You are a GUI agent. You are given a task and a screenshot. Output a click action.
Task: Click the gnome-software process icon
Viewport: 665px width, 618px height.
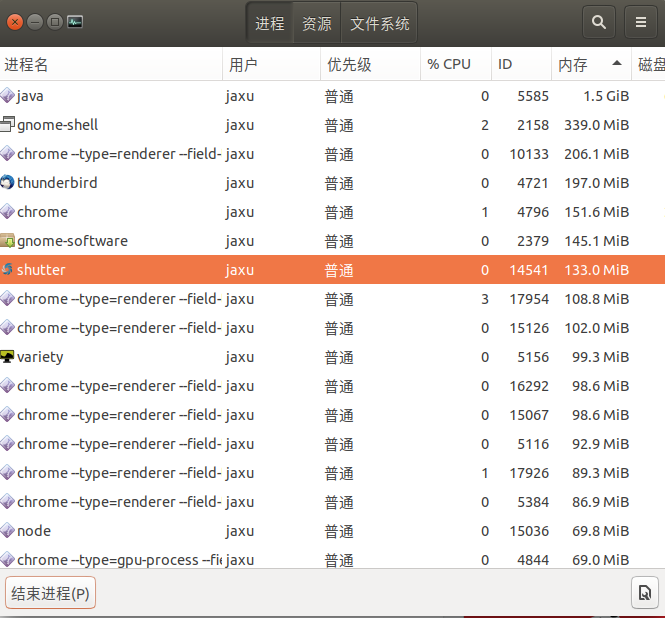[x=8, y=241]
